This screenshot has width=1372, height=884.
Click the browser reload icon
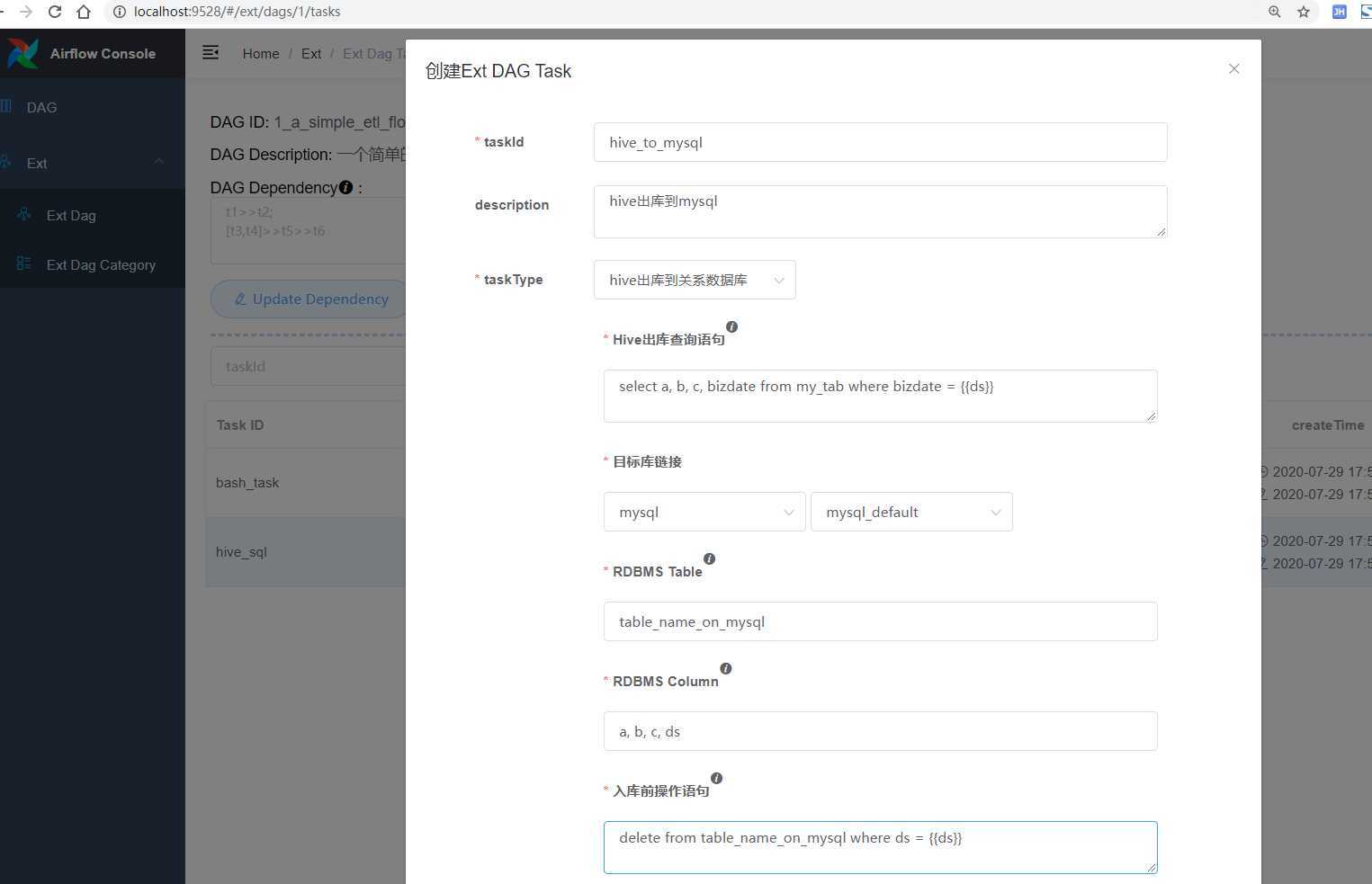pos(55,12)
